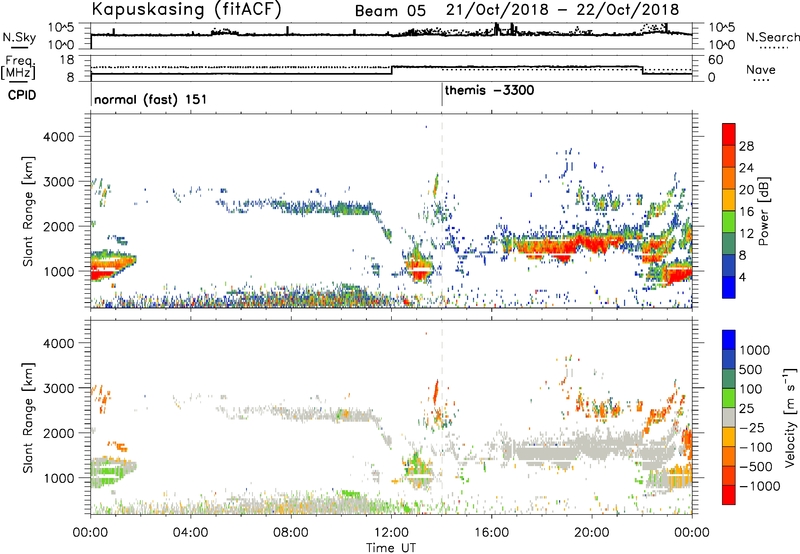Pick the bottom red segment of Velocity colorbar

coord(729,495)
